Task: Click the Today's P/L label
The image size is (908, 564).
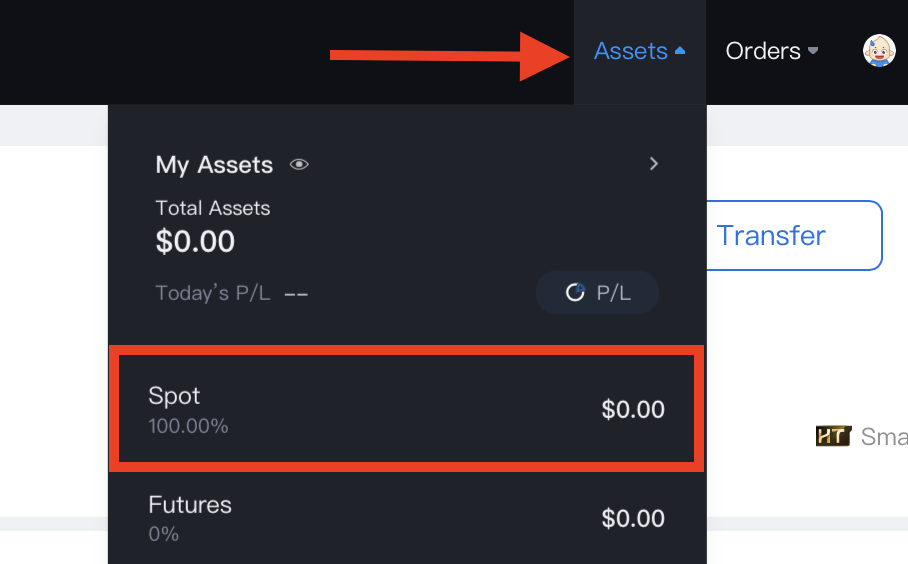Action: [x=213, y=294]
